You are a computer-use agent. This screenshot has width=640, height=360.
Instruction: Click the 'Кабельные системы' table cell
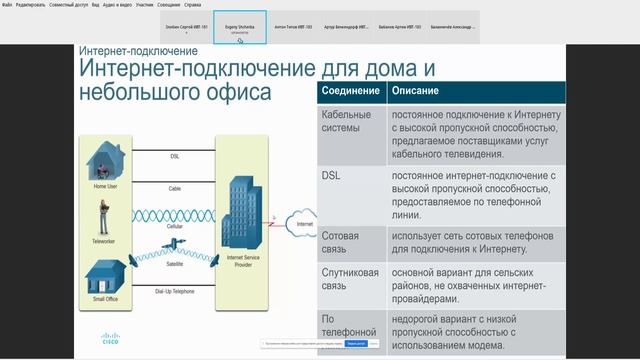tap(352, 135)
